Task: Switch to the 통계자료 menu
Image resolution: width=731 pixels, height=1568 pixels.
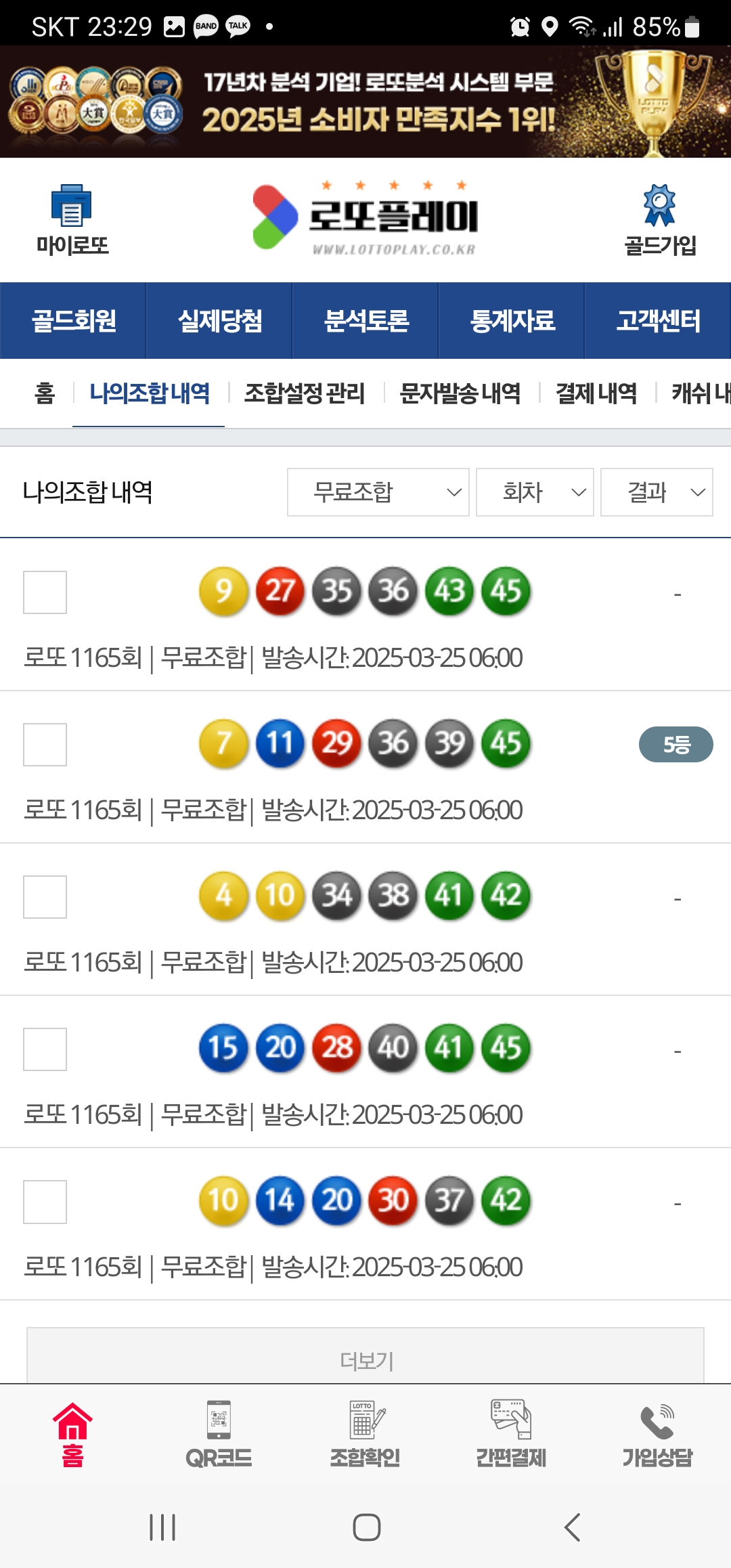Action: (x=512, y=321)
